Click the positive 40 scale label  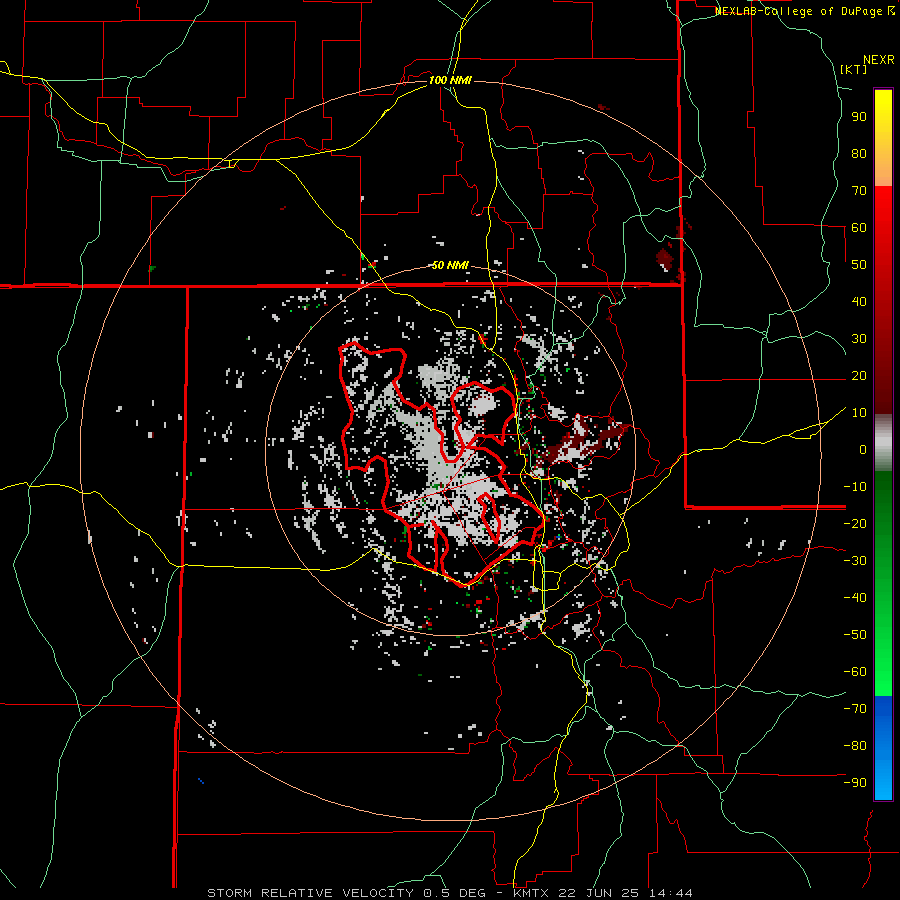click(x=859, y=301)
